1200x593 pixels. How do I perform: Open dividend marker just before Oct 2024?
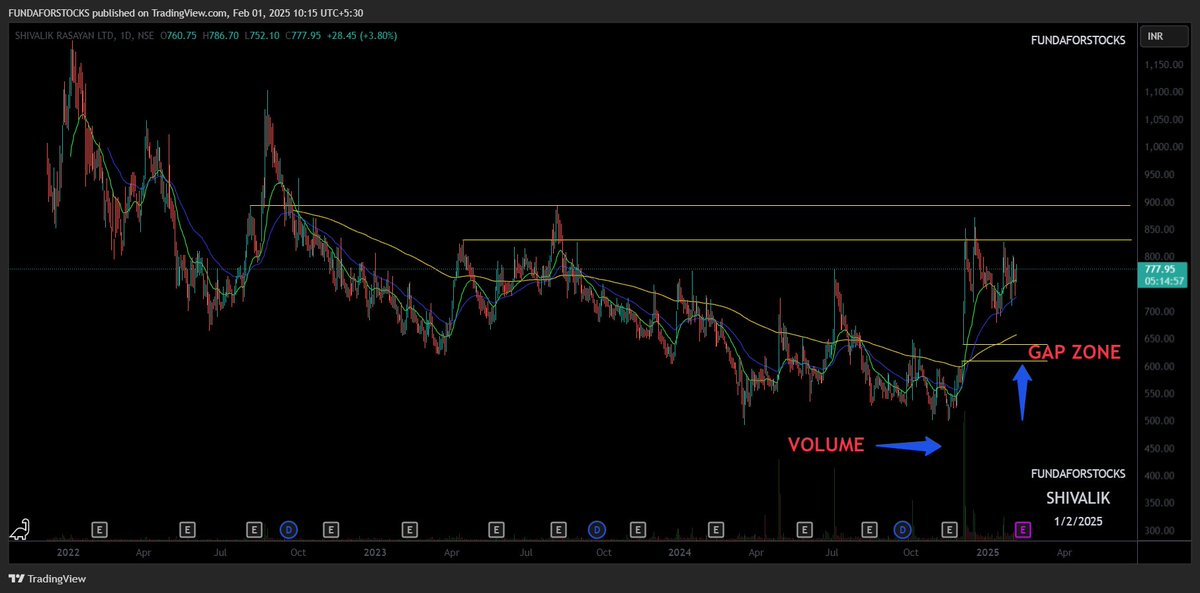pos(903,528)
